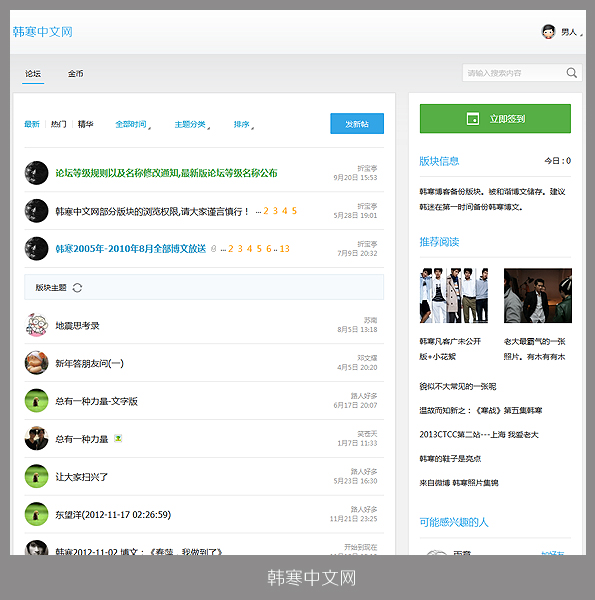
Task: Open avatar beside 韩寒2005年-2010年 post
Action: coord(36,249)
